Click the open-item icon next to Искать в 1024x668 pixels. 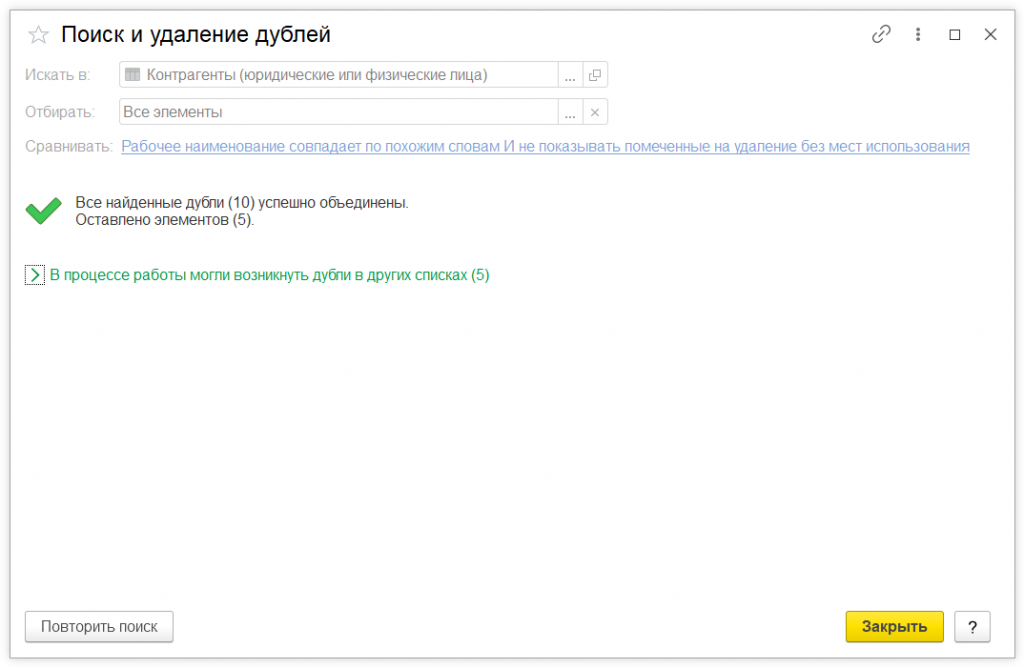(595, 75)
